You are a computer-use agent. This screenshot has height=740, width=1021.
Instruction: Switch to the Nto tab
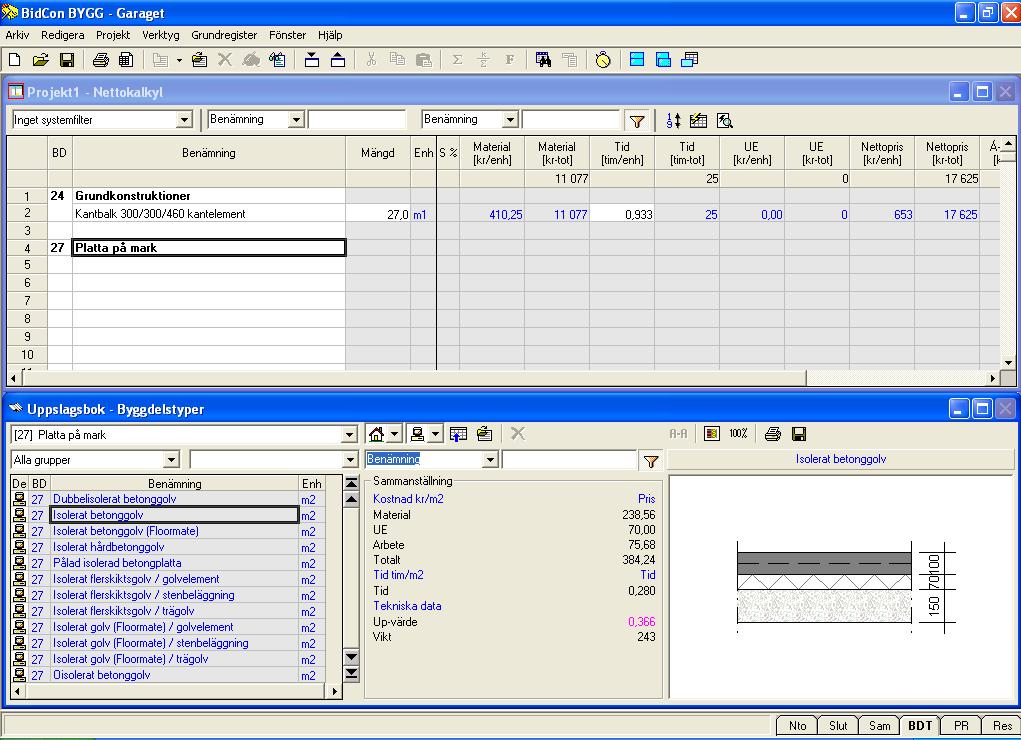(797, 726)
